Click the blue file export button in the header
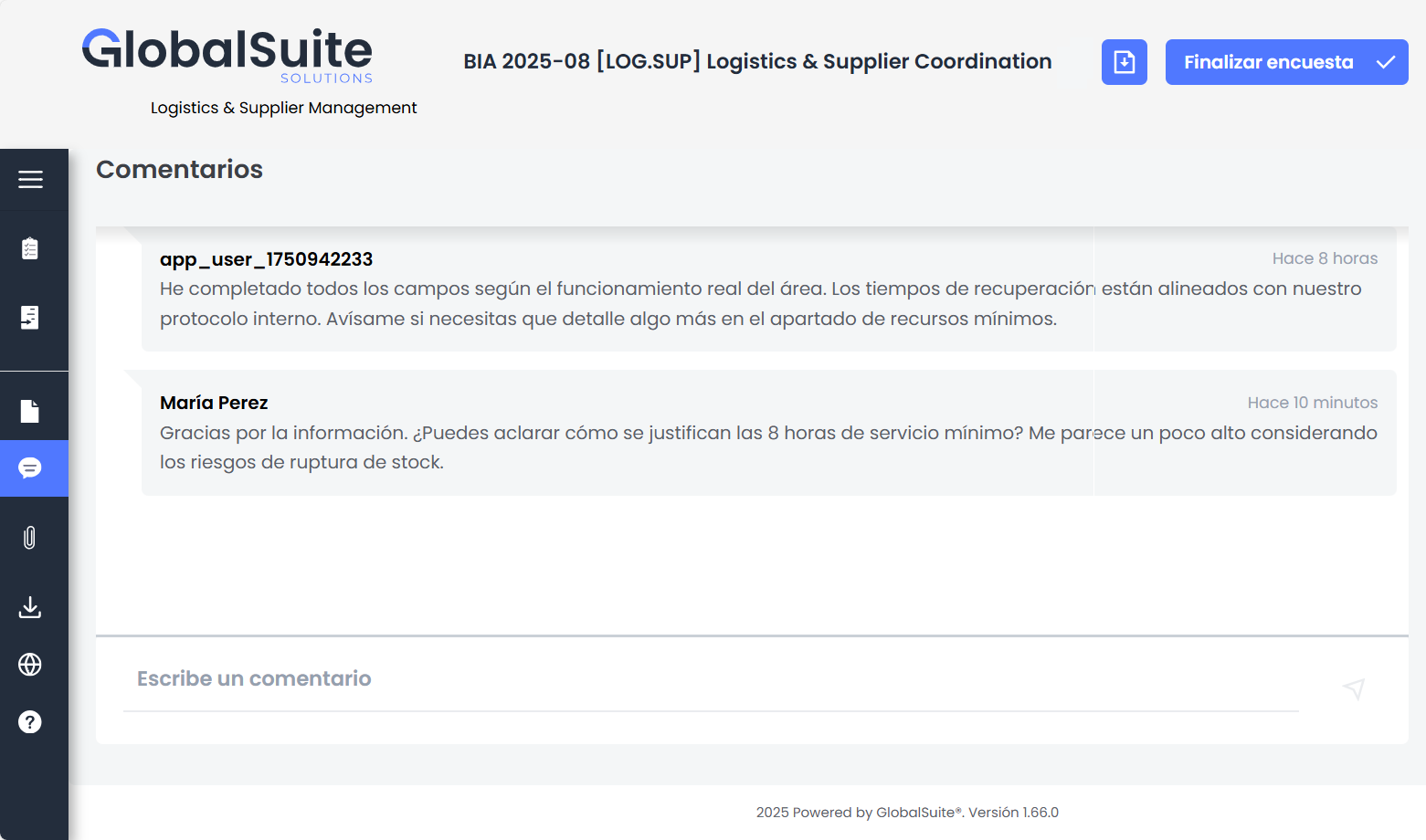Screen dimensions: 1426x840 tap(1124, 62)
